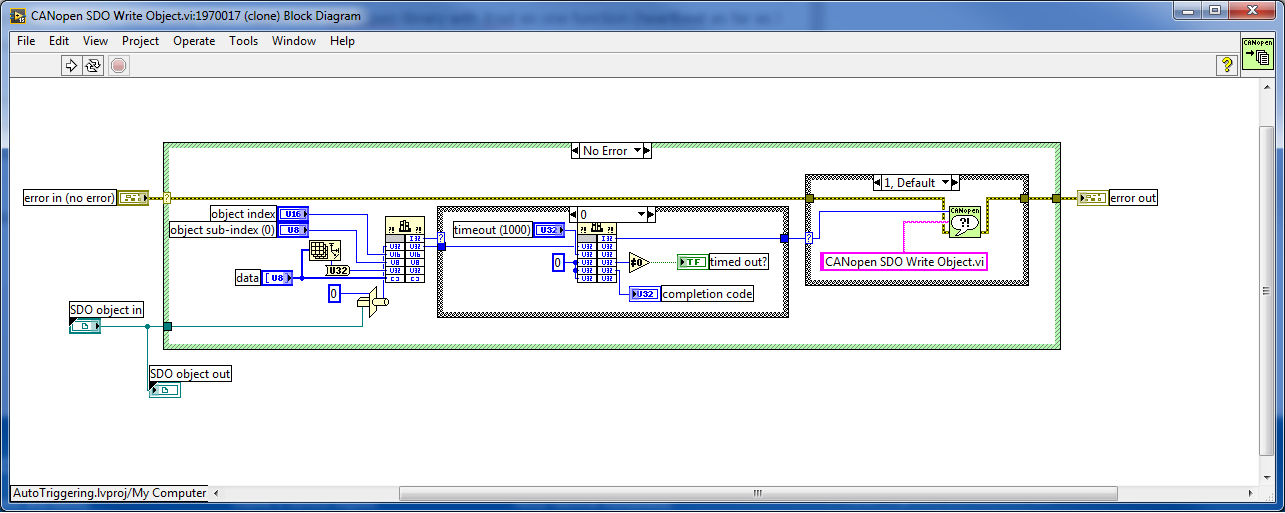
Task: Select the object index U16 terminal
Action: coord(293,213)
